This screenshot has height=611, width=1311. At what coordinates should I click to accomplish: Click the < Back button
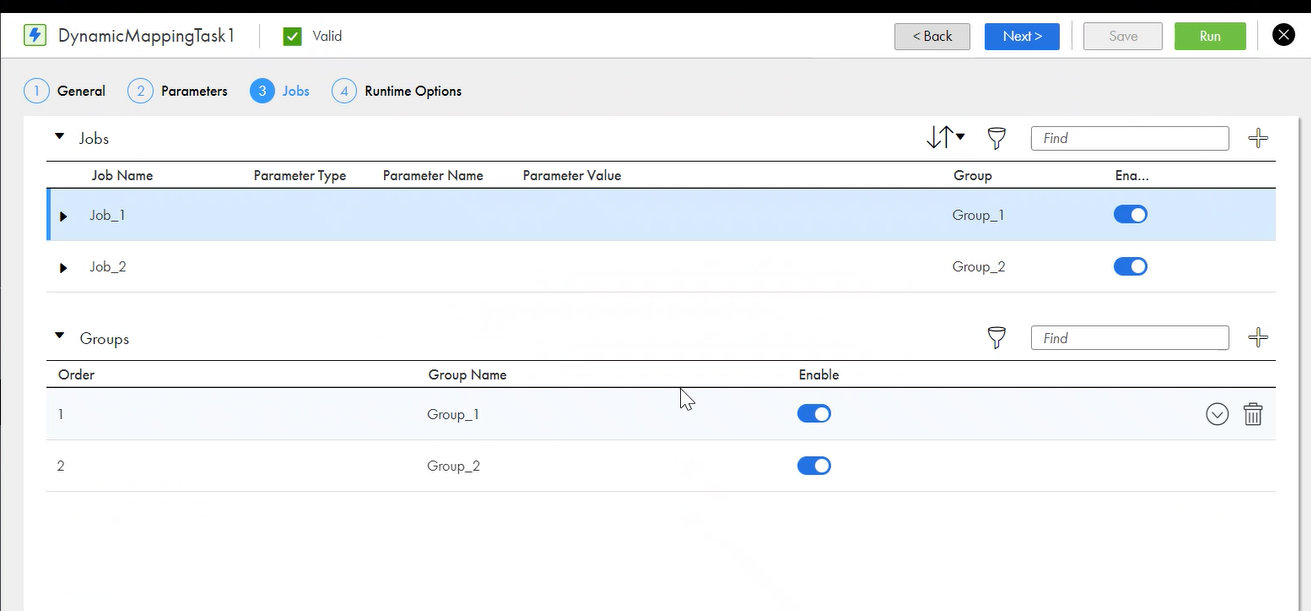click(932, 36)
